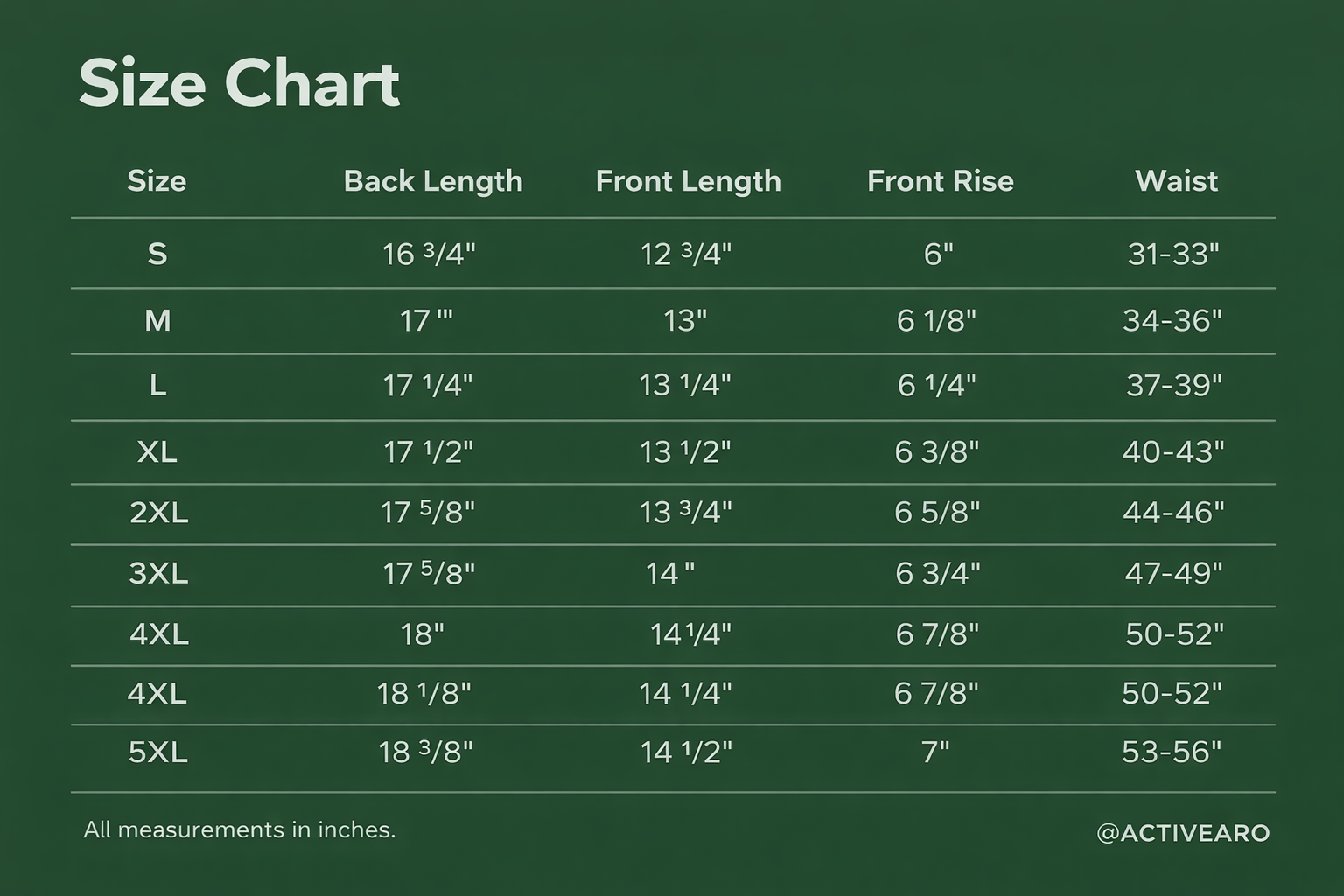1344x896 pixels.
Task: Click the 40-43" waist value
Action: pyautogui.click(x=1173, y=452)
